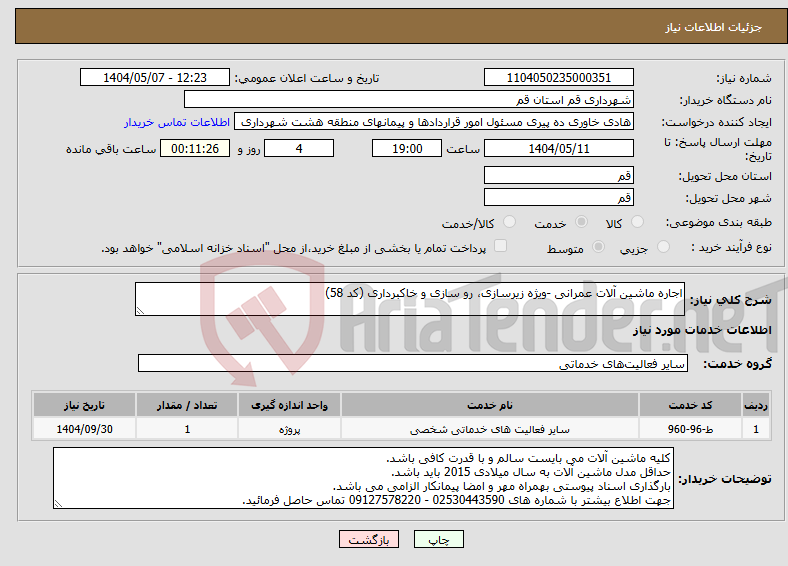The width and height of the screenshot is (788, 566).
Task: Click the days remaining field showing 4
Action: 299,148
